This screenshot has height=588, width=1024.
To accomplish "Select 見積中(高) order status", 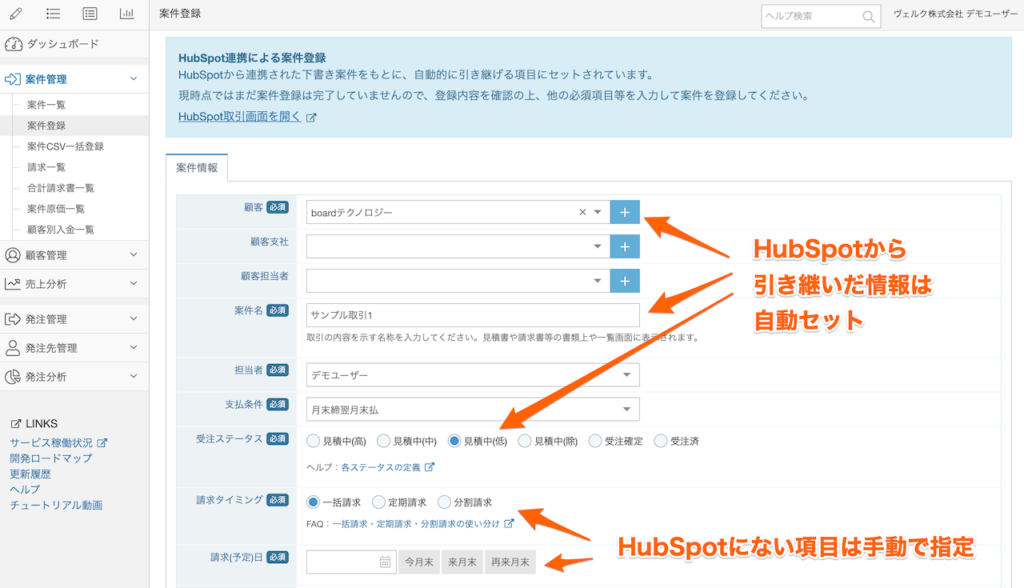I will point(313,441).
